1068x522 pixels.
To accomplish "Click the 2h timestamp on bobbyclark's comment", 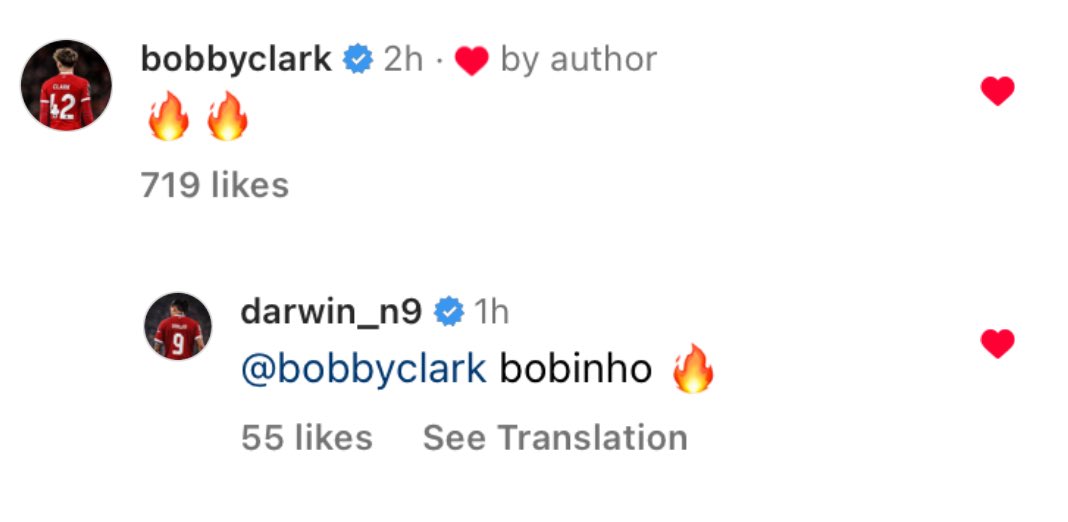I will click(x=403, y=60).
